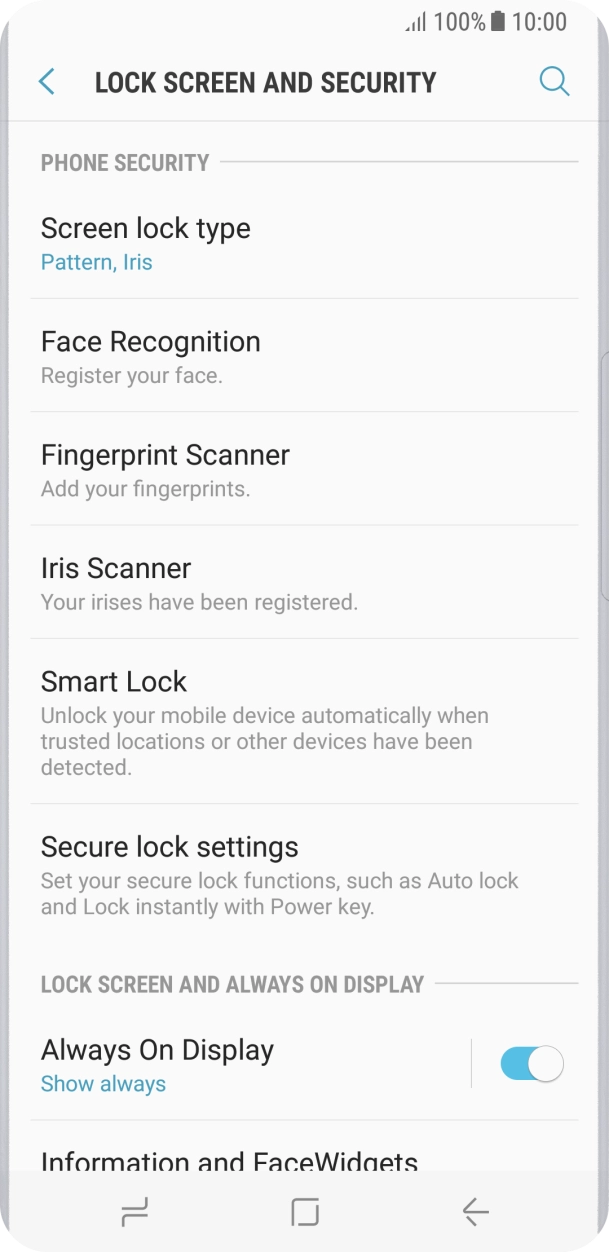The width and height of the screenshot is (609, 1252).
Task: Open search from the top bar
Action: 554,81
